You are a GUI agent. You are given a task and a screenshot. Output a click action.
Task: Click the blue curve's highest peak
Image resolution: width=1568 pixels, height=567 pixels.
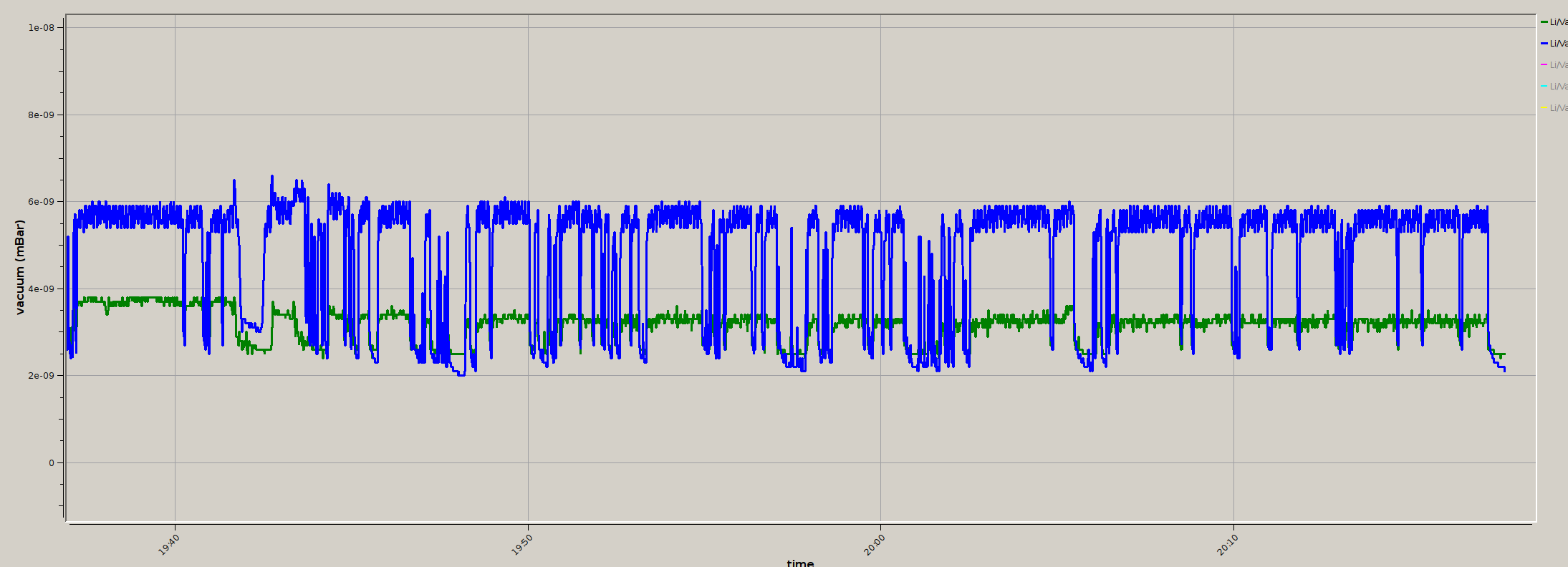[x=272, y=175]
